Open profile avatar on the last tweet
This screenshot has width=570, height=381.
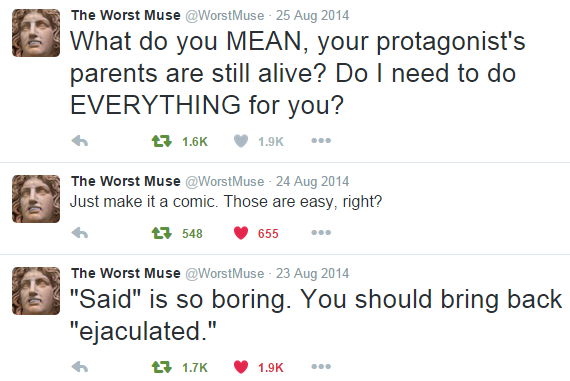coord(36,290)
